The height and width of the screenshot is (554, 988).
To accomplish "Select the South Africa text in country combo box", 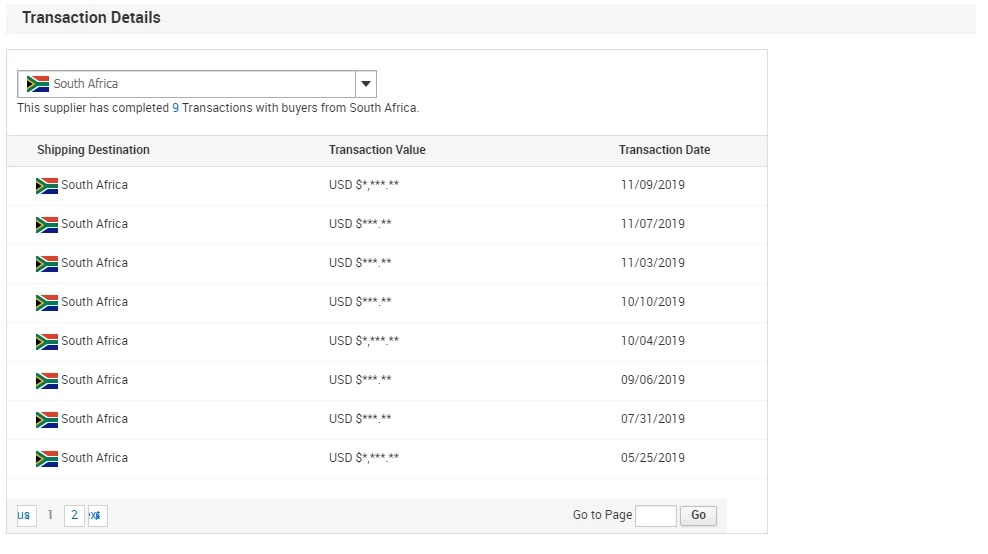I will click(x=86, y=84).
